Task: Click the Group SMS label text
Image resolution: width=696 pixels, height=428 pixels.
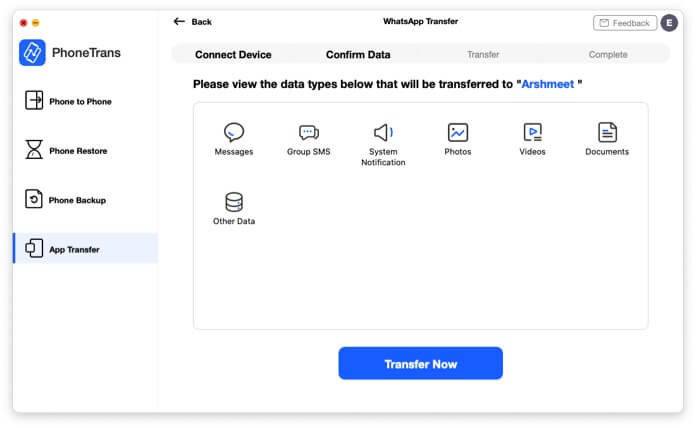Action: pyautogui.click(x=308, y=151)
